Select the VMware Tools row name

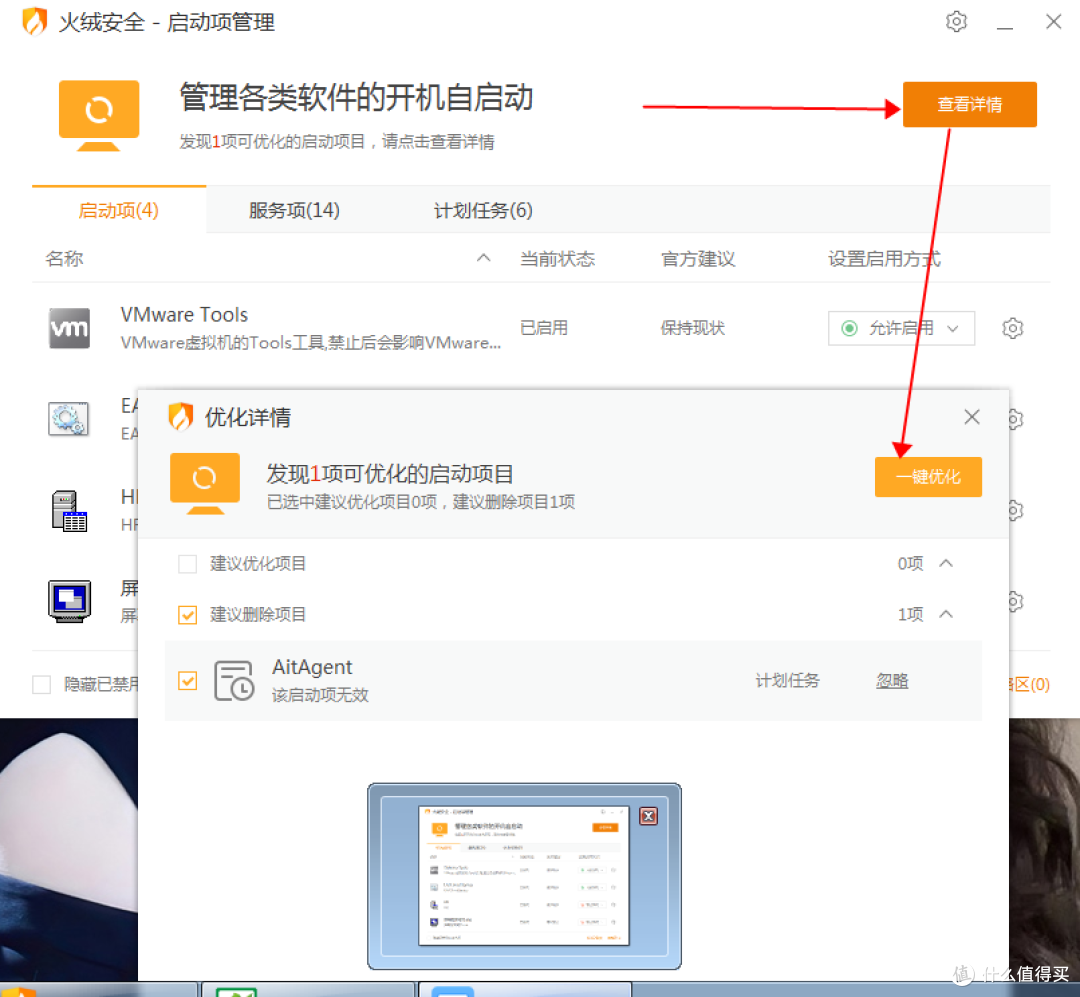[x=184, y=315]
